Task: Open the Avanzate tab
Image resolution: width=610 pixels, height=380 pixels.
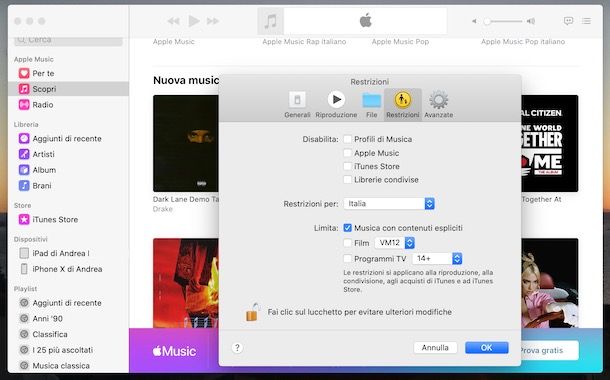Action: (x=438, y=105)
